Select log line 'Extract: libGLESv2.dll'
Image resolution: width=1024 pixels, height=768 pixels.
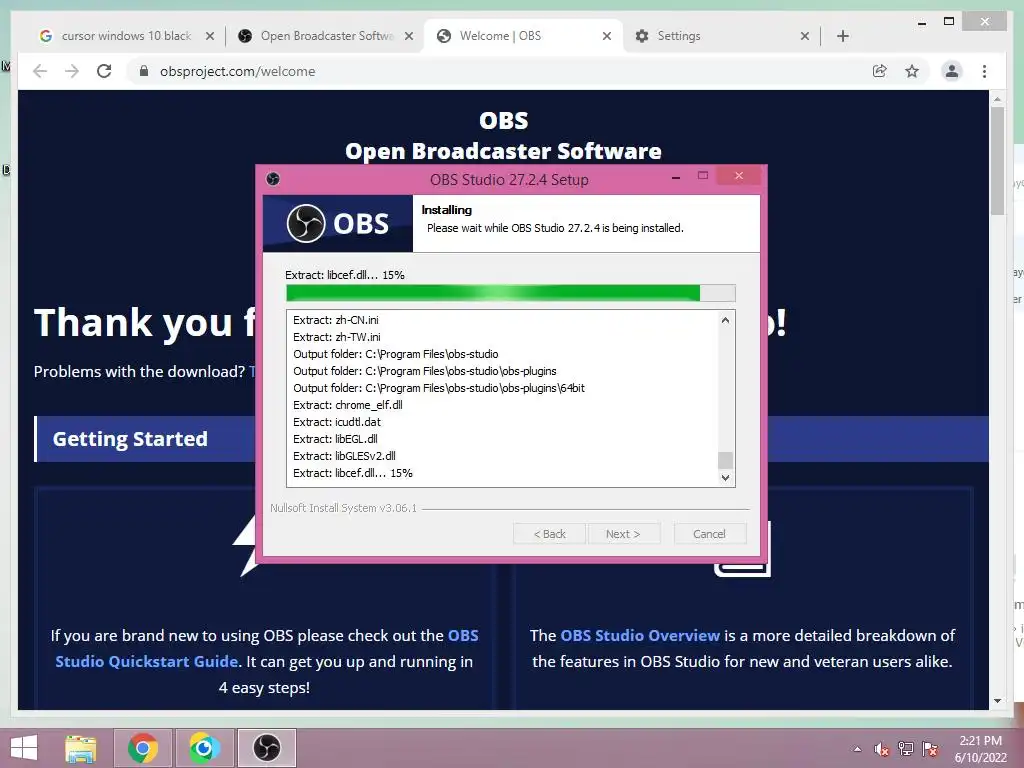pos(344,456)
